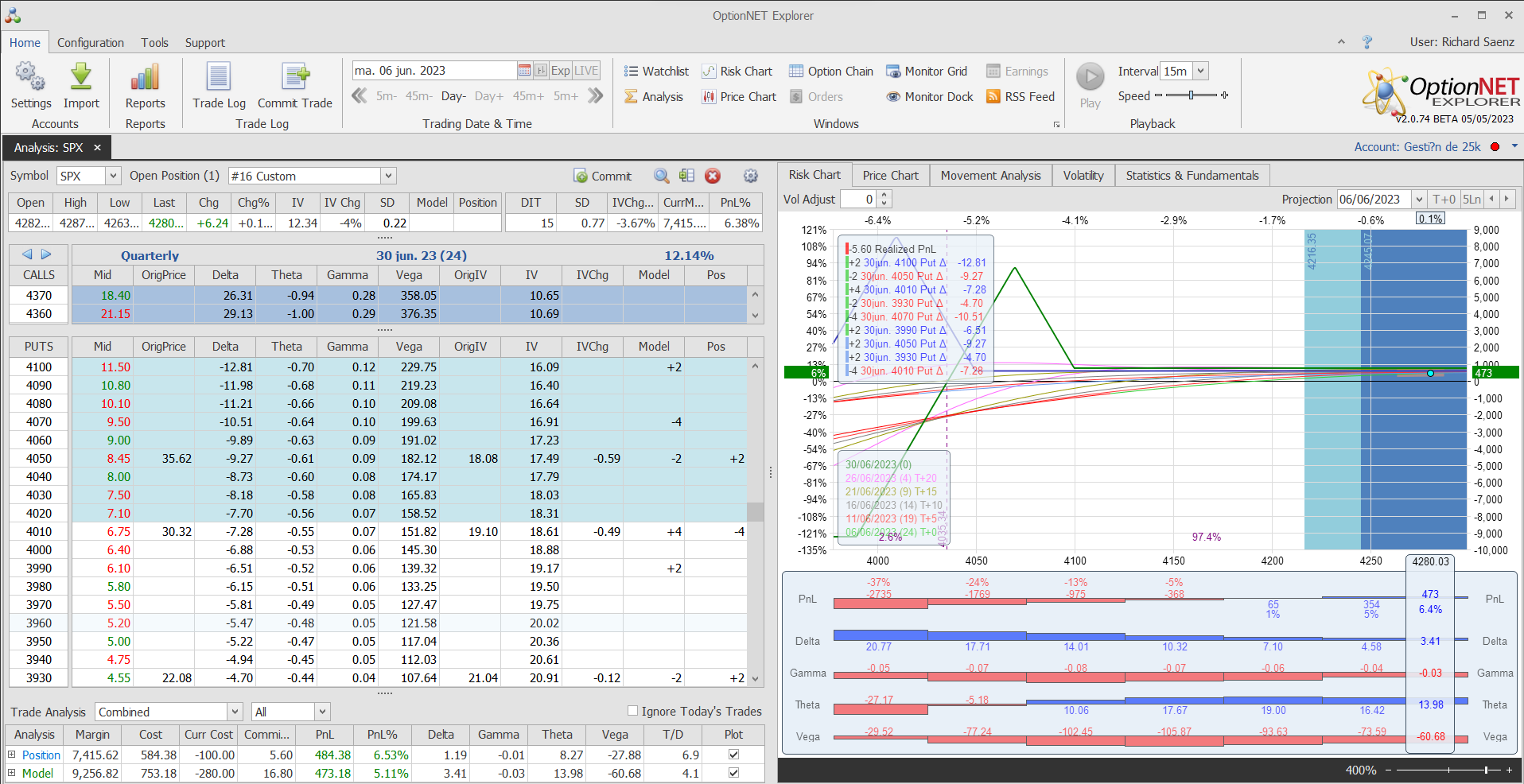Open the #16 Custom position dropdown

point(388,176)
